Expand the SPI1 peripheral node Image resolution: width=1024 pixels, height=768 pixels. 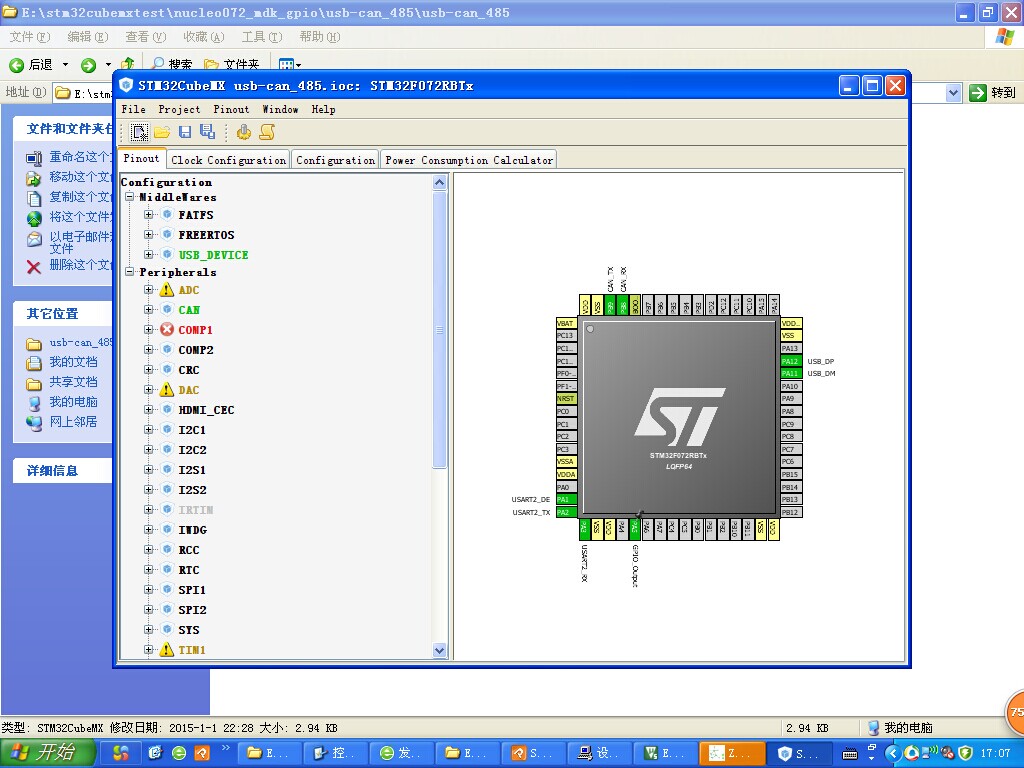pyautogui.click(x=149, y=589)
